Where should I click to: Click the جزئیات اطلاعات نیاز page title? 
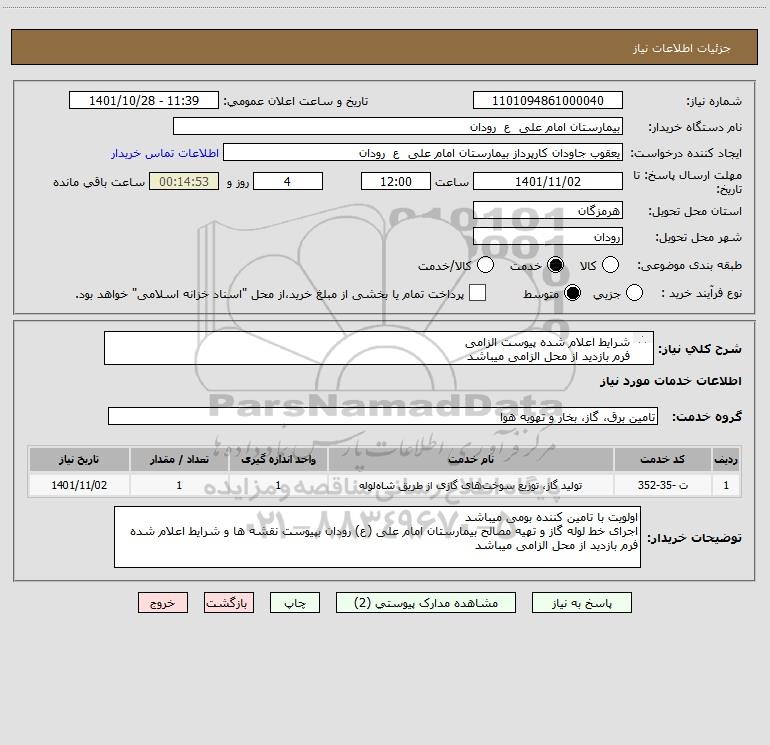coord(681,48)
